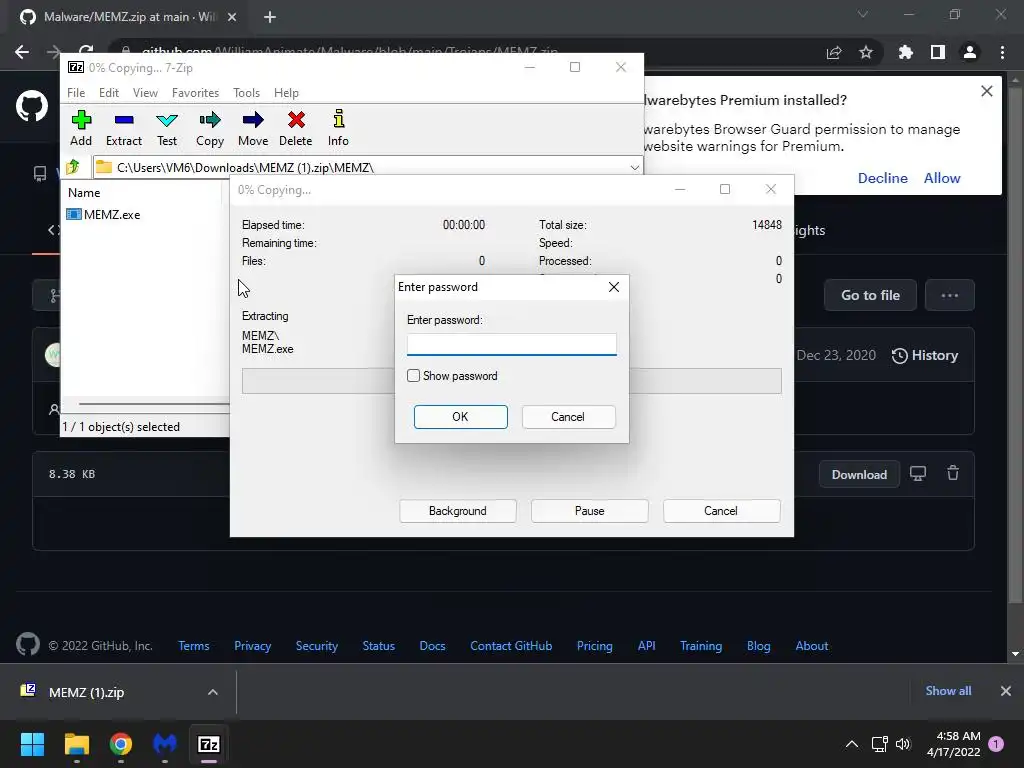Screen dimensions: 1024x768
Task: Click 7-Zip taskbar icon
Action: click(x=208, y=744)
